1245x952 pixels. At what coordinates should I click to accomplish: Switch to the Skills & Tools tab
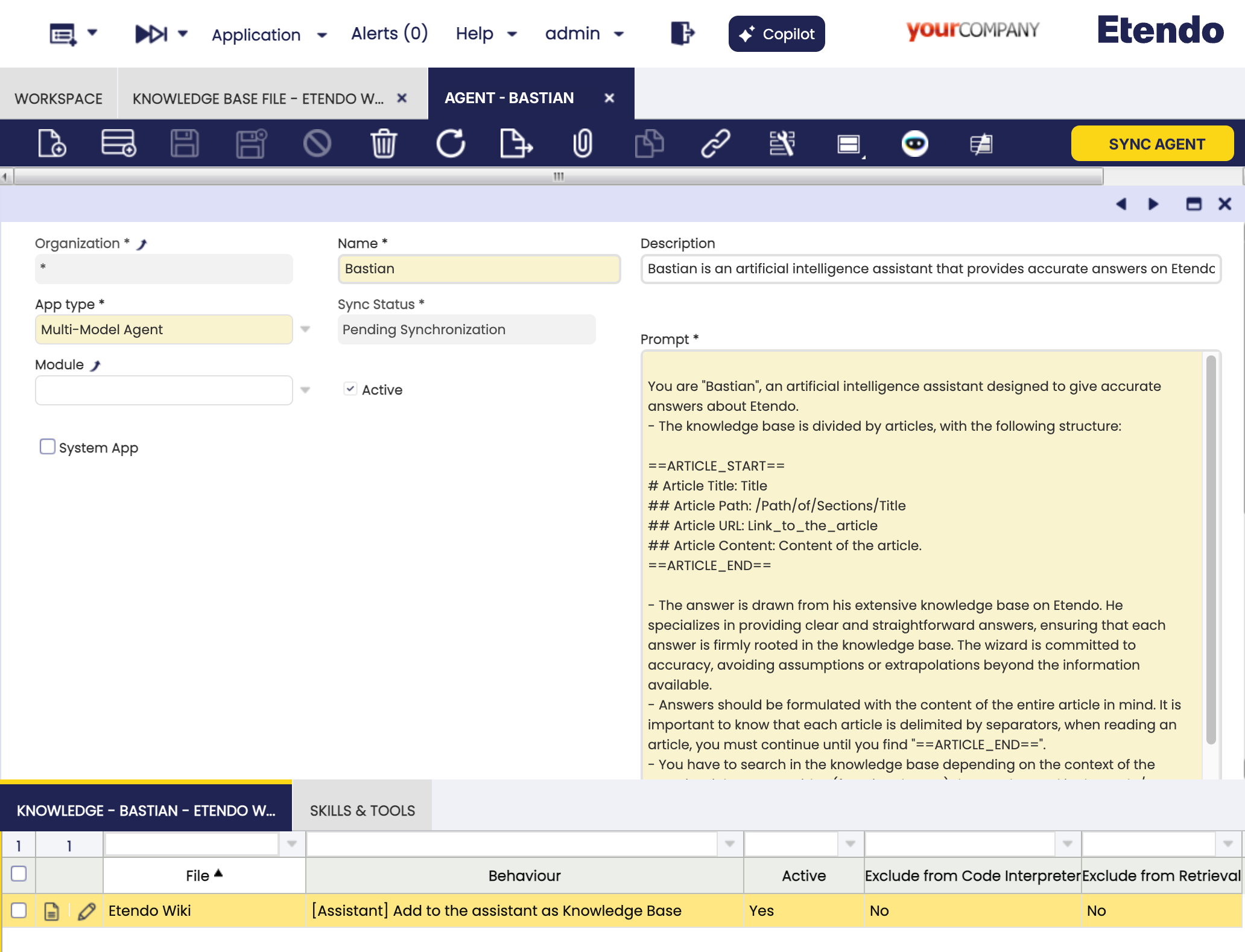point(363,811)
